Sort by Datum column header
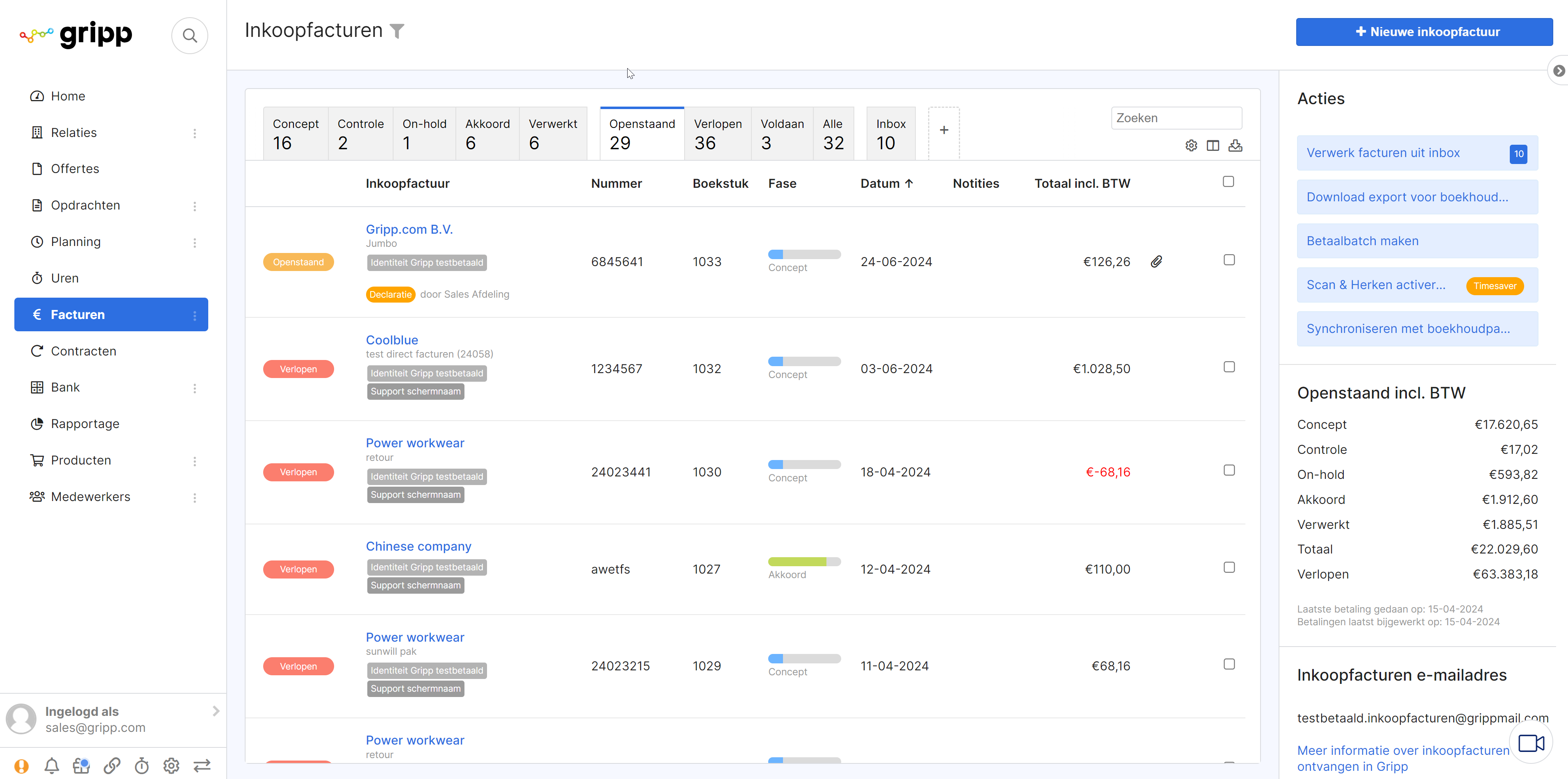Screen dimensions: 1568x779 point(887,184)
